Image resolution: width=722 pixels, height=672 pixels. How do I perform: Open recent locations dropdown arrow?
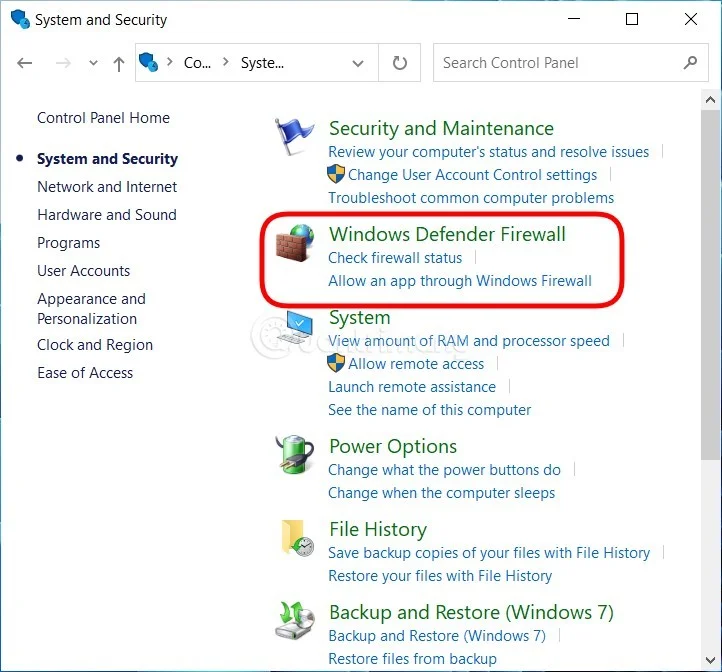[x=93, y=63]
